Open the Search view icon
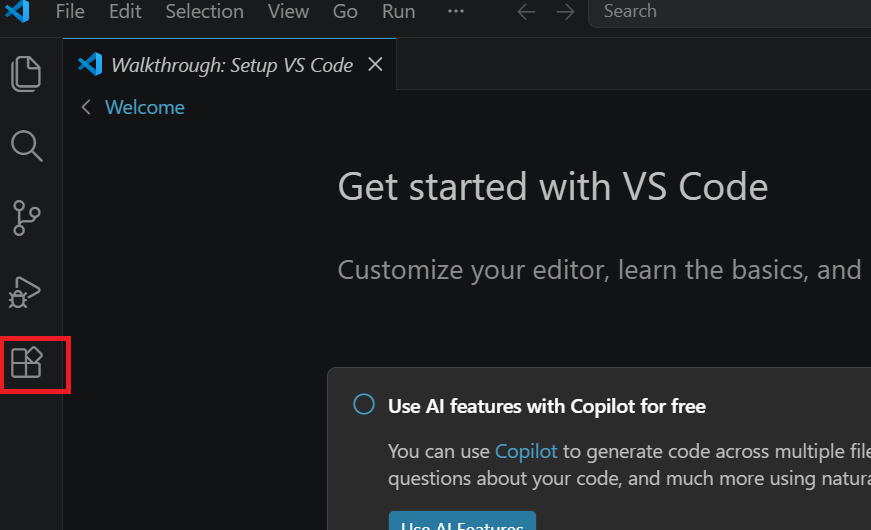 pos(26,146)
